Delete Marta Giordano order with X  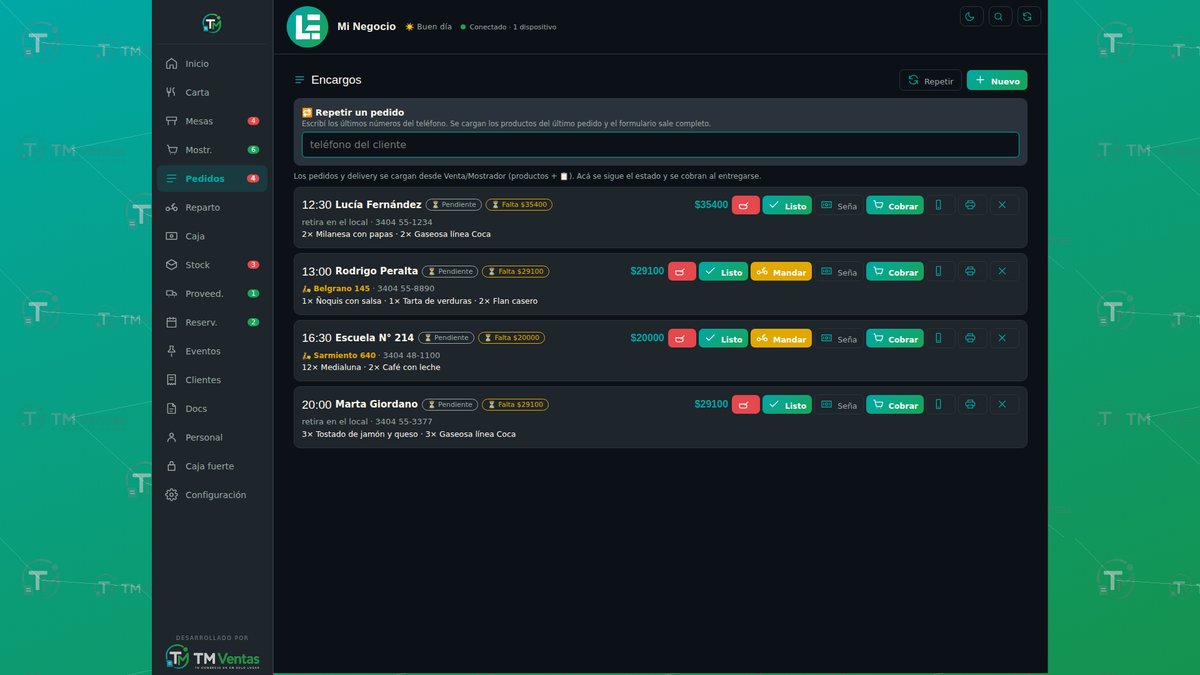tap(1004, 404)
